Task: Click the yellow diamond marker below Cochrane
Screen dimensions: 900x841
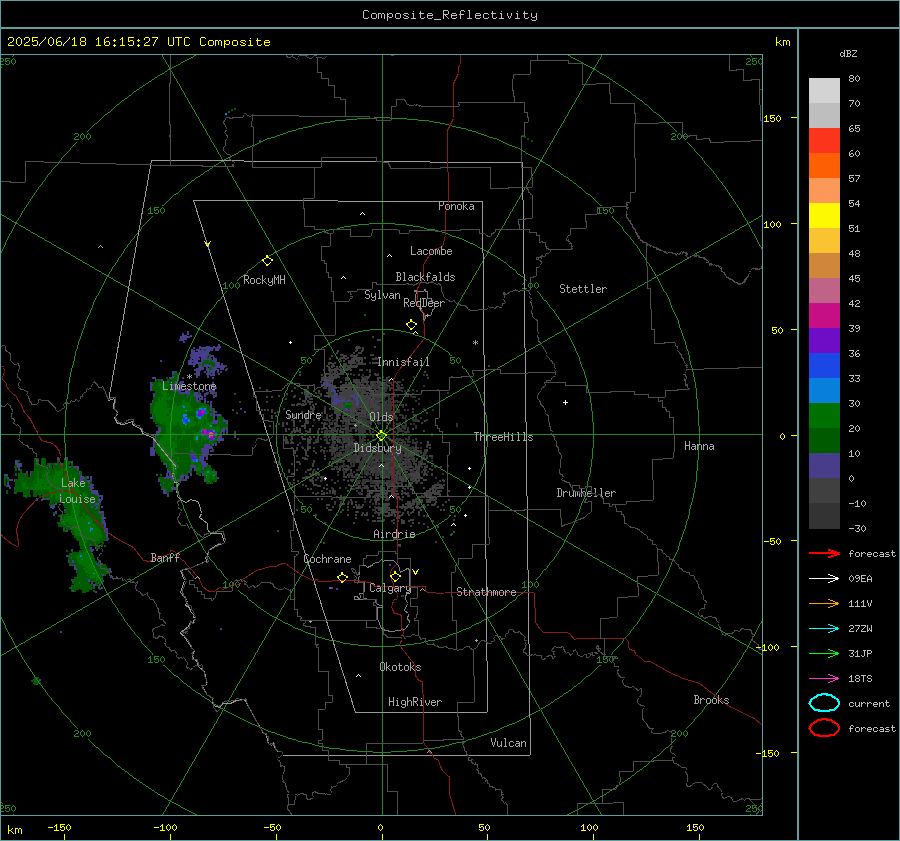Action: click(x=342, y=577)
